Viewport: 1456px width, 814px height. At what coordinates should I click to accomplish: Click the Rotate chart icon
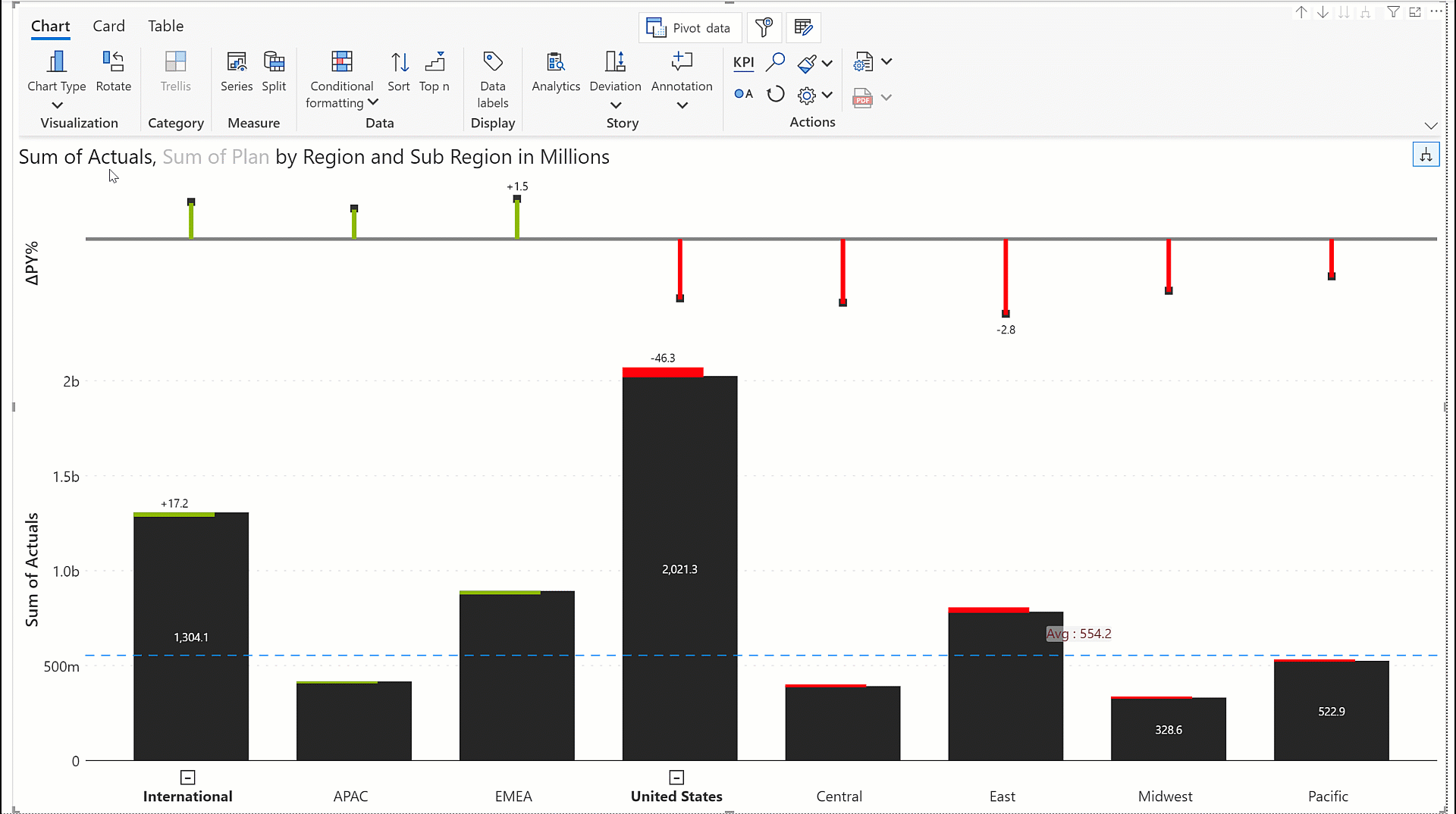[x=113, y=71]
